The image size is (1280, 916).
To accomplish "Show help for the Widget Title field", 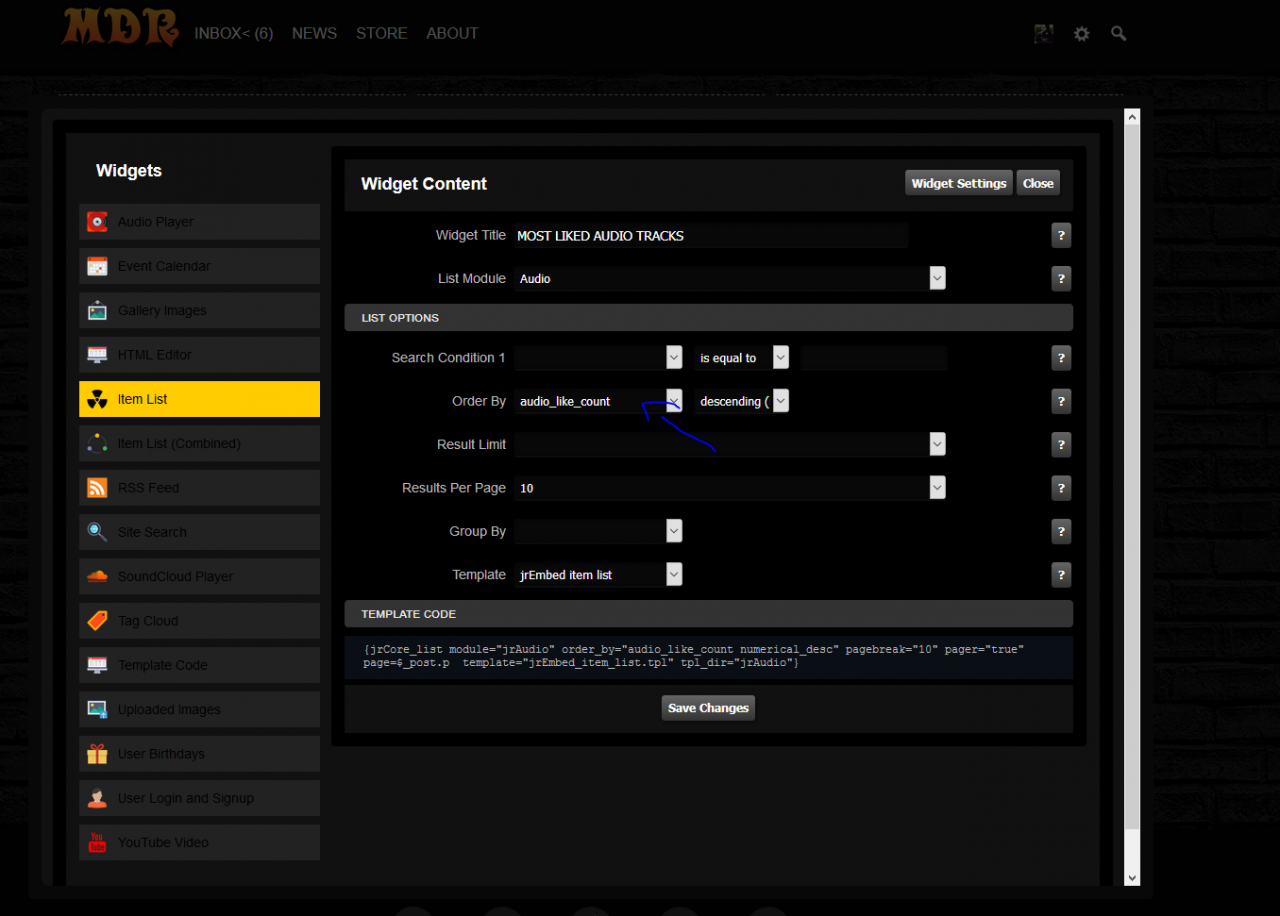I will (x=1061, y=236).
